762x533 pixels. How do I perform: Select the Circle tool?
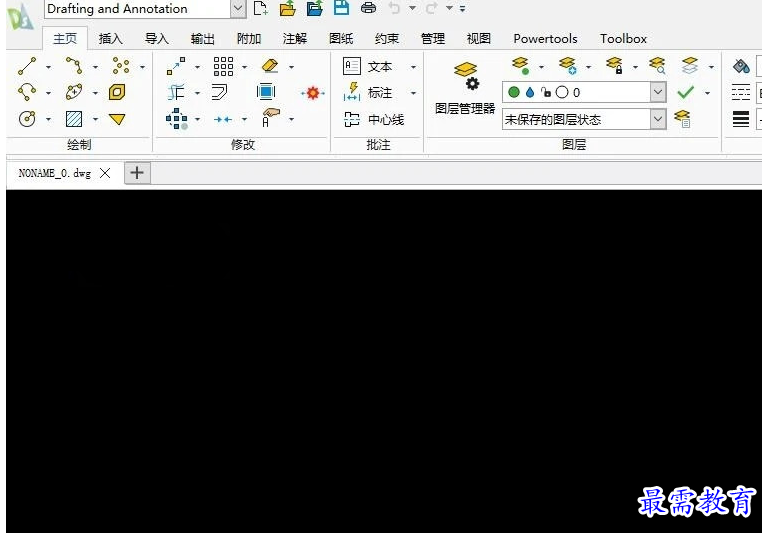pos(27,119)
